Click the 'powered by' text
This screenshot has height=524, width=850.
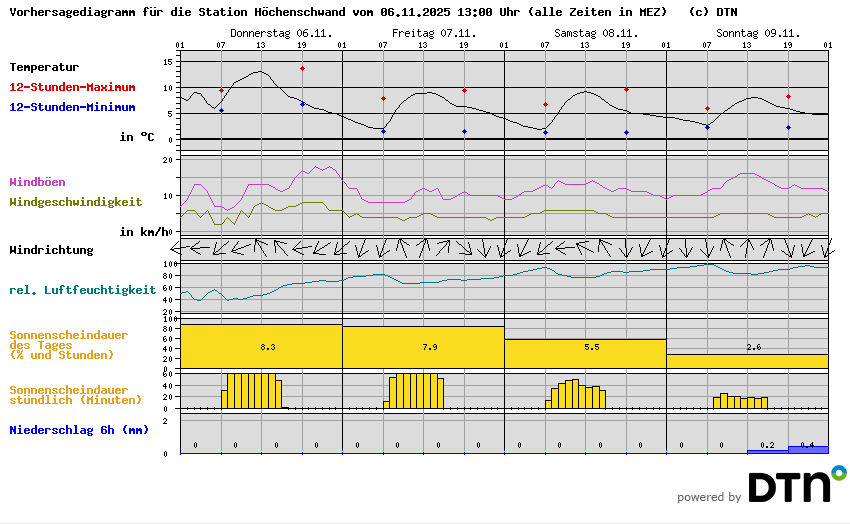(x=709, y=497)
